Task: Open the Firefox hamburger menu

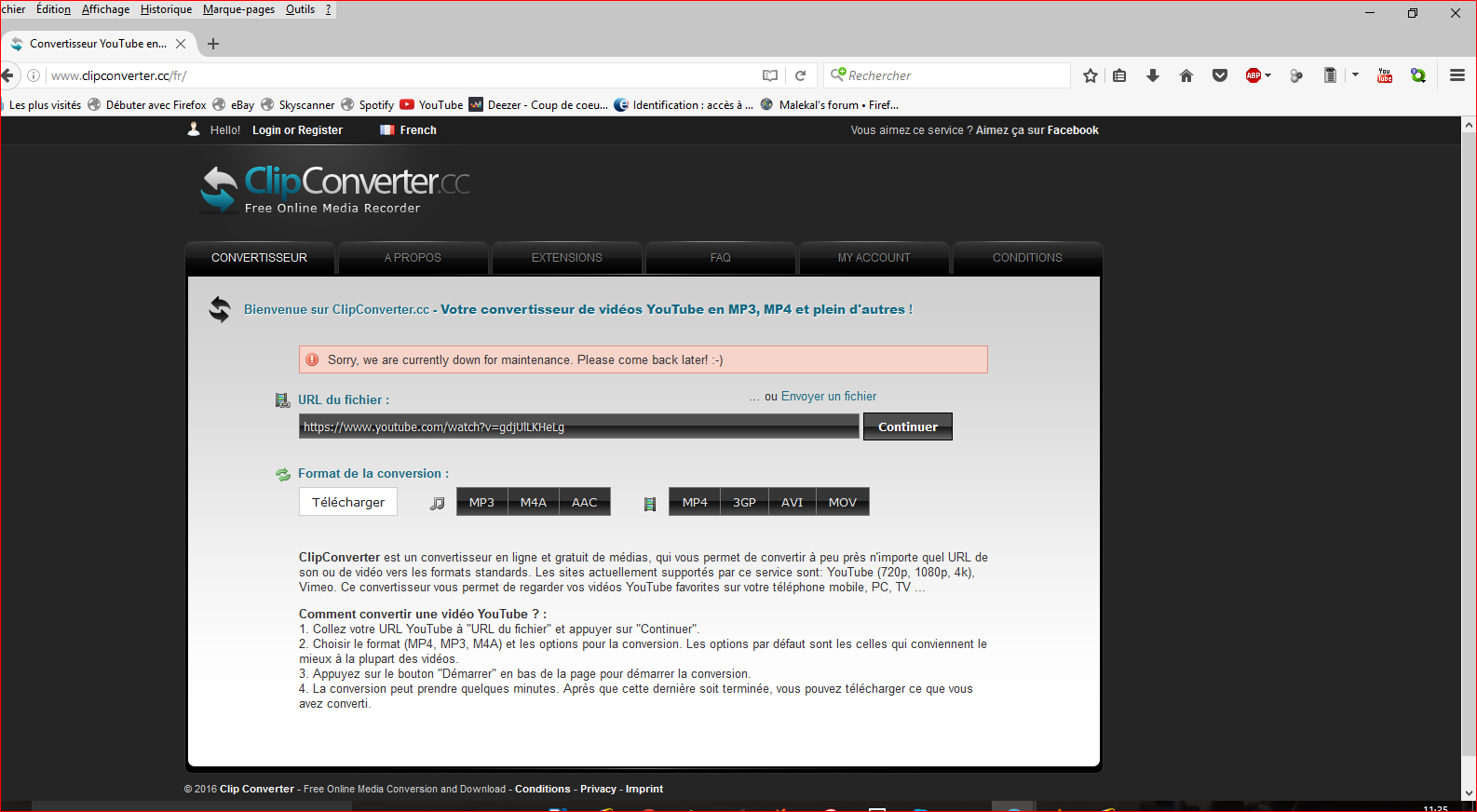Action: [x=1457, y=75]
